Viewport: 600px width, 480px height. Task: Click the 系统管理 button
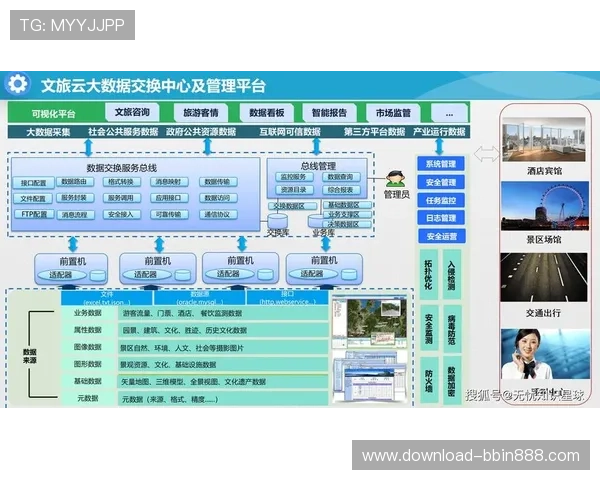click(441, 164)
